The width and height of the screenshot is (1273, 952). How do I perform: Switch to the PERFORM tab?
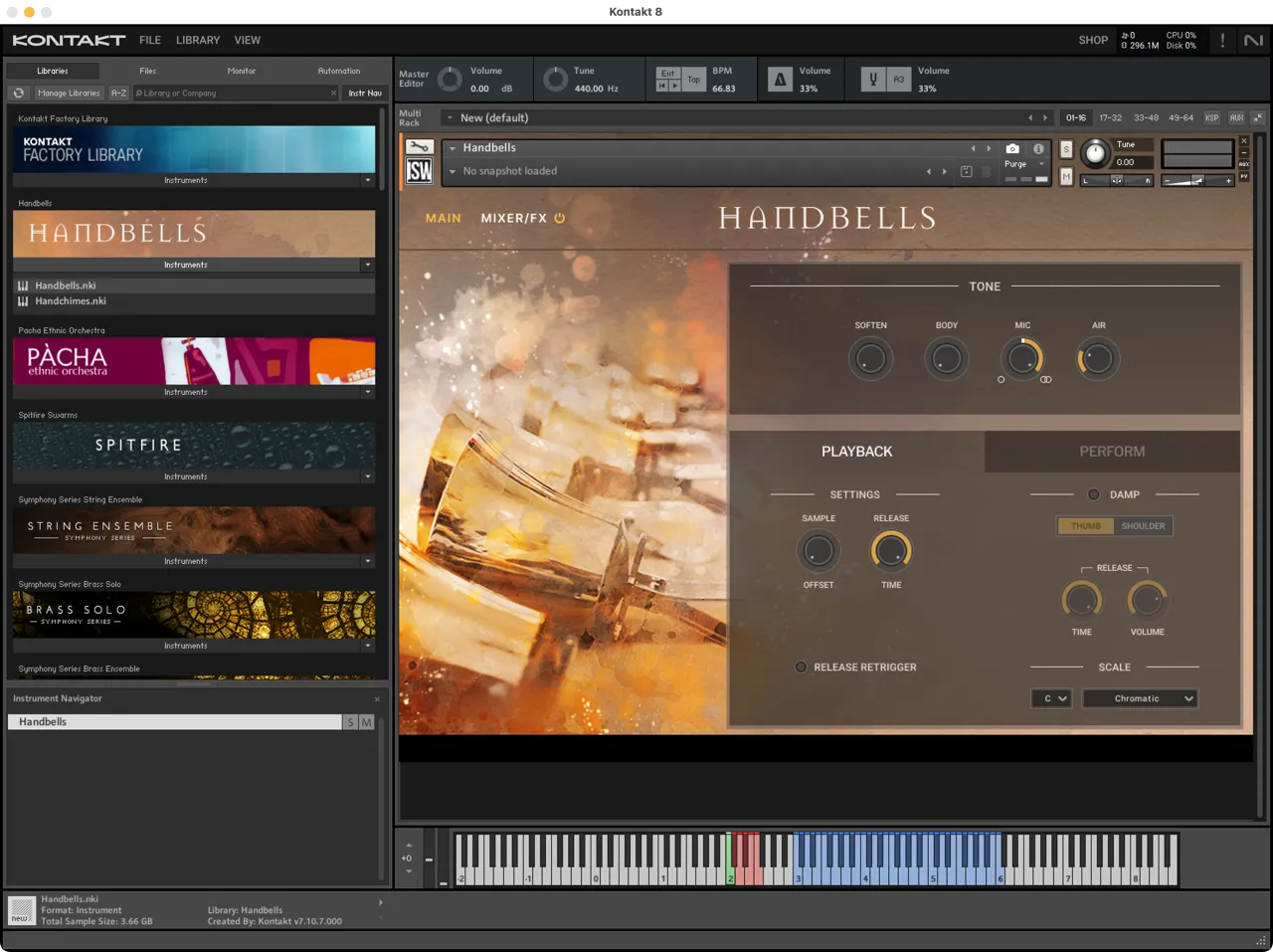point(1112,451)
